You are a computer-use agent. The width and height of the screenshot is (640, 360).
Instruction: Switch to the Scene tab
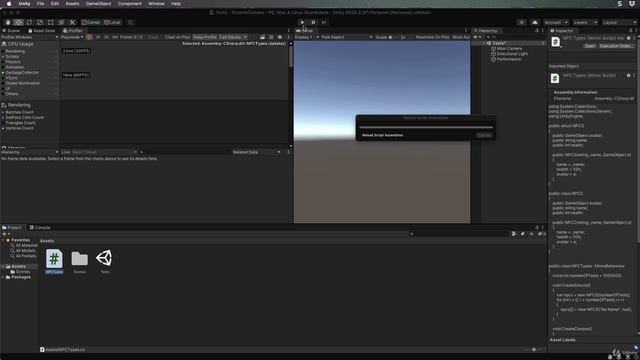[11, 31]
